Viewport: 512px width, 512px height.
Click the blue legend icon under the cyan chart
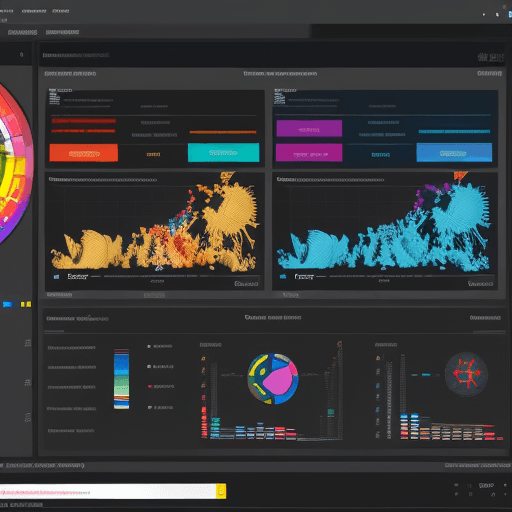click(x=283, y=276)
